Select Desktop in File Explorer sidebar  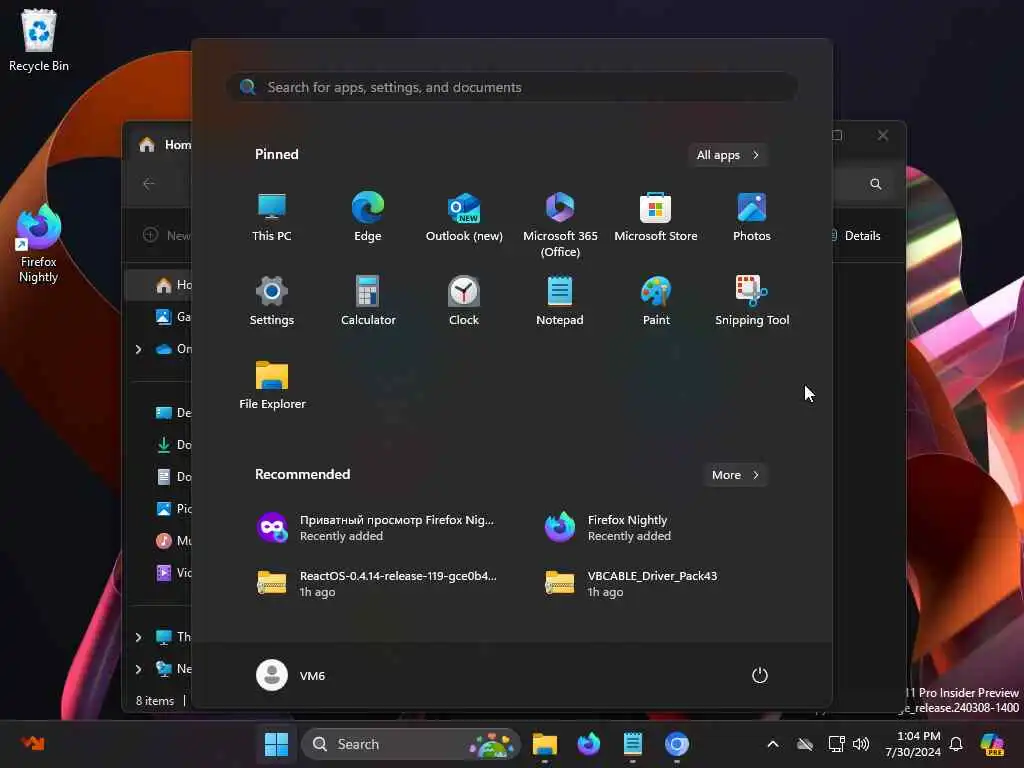point(173,413)
